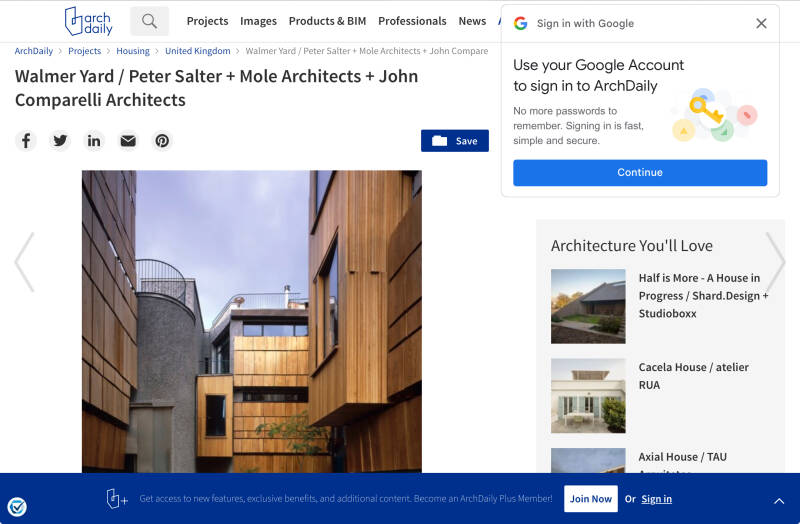Go to the Projects breadcrumb
This screenshot has height=524, width=800.
click(x=85, y=51)
